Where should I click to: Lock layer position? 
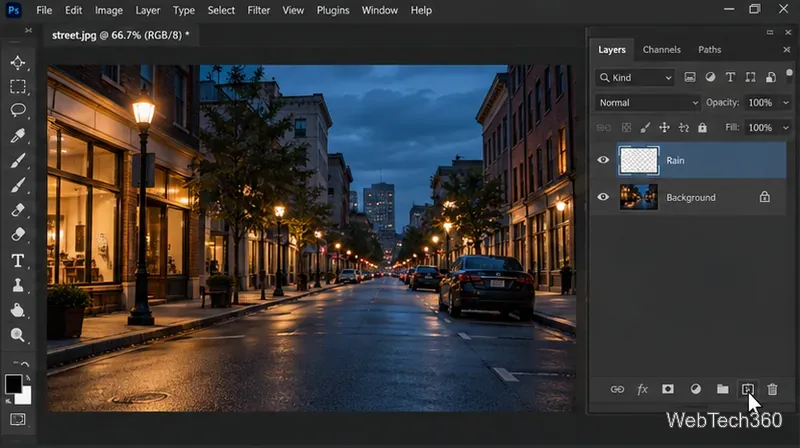[x=664, y=128]
